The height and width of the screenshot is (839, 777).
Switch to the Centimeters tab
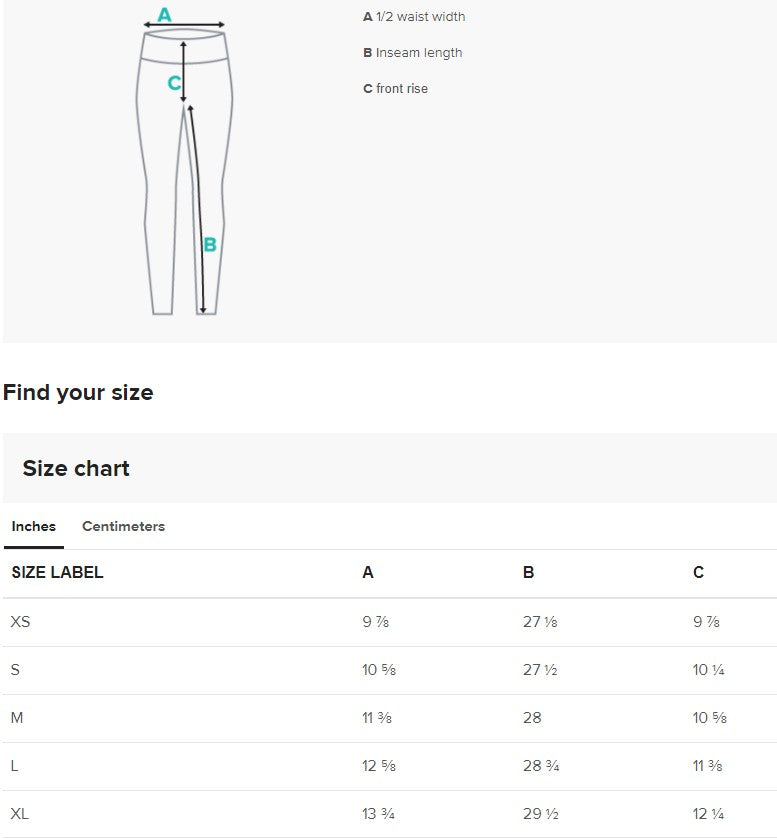[123, 526]
